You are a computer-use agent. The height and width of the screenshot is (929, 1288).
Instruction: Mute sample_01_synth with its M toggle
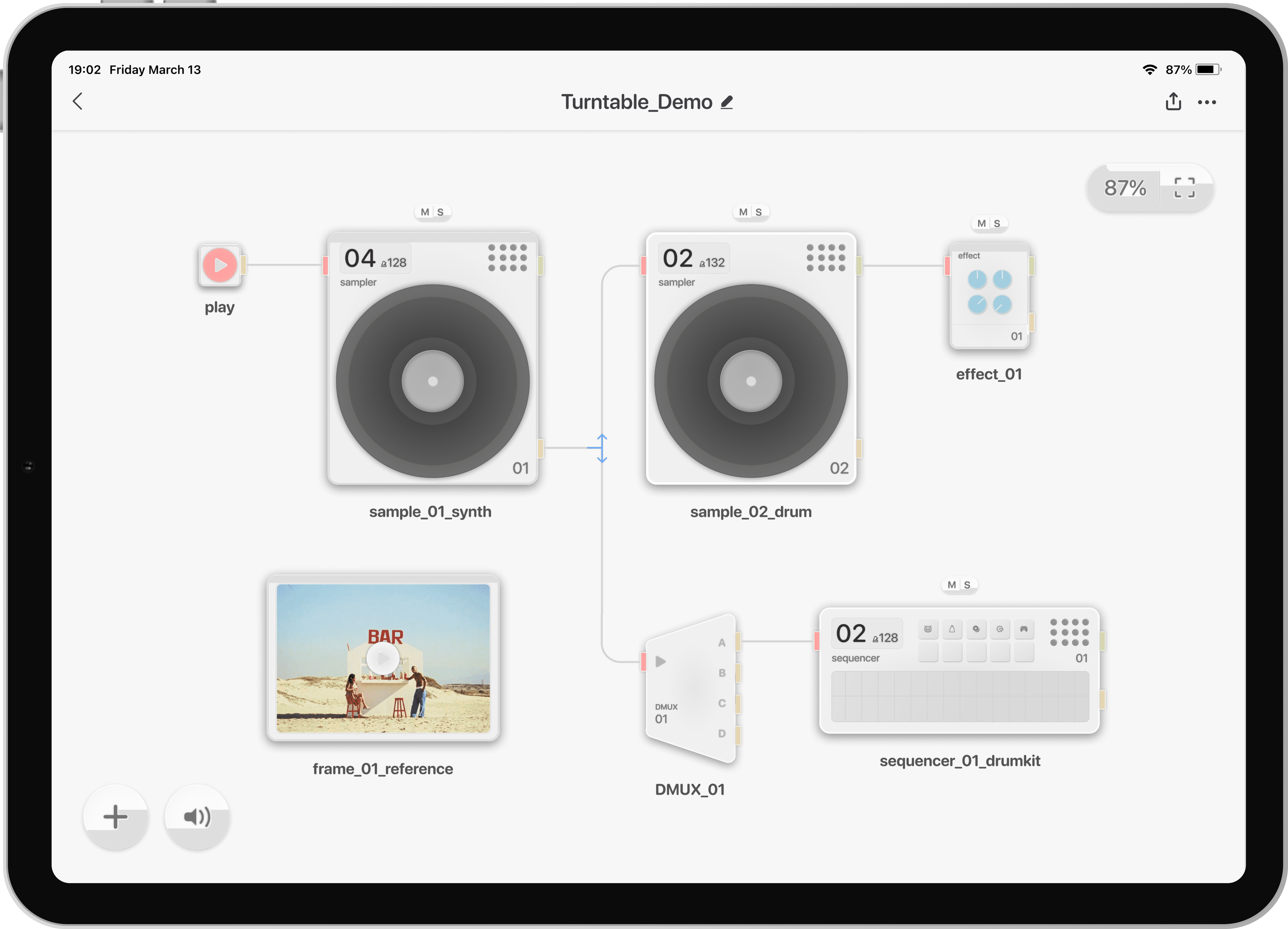(425, 212)
